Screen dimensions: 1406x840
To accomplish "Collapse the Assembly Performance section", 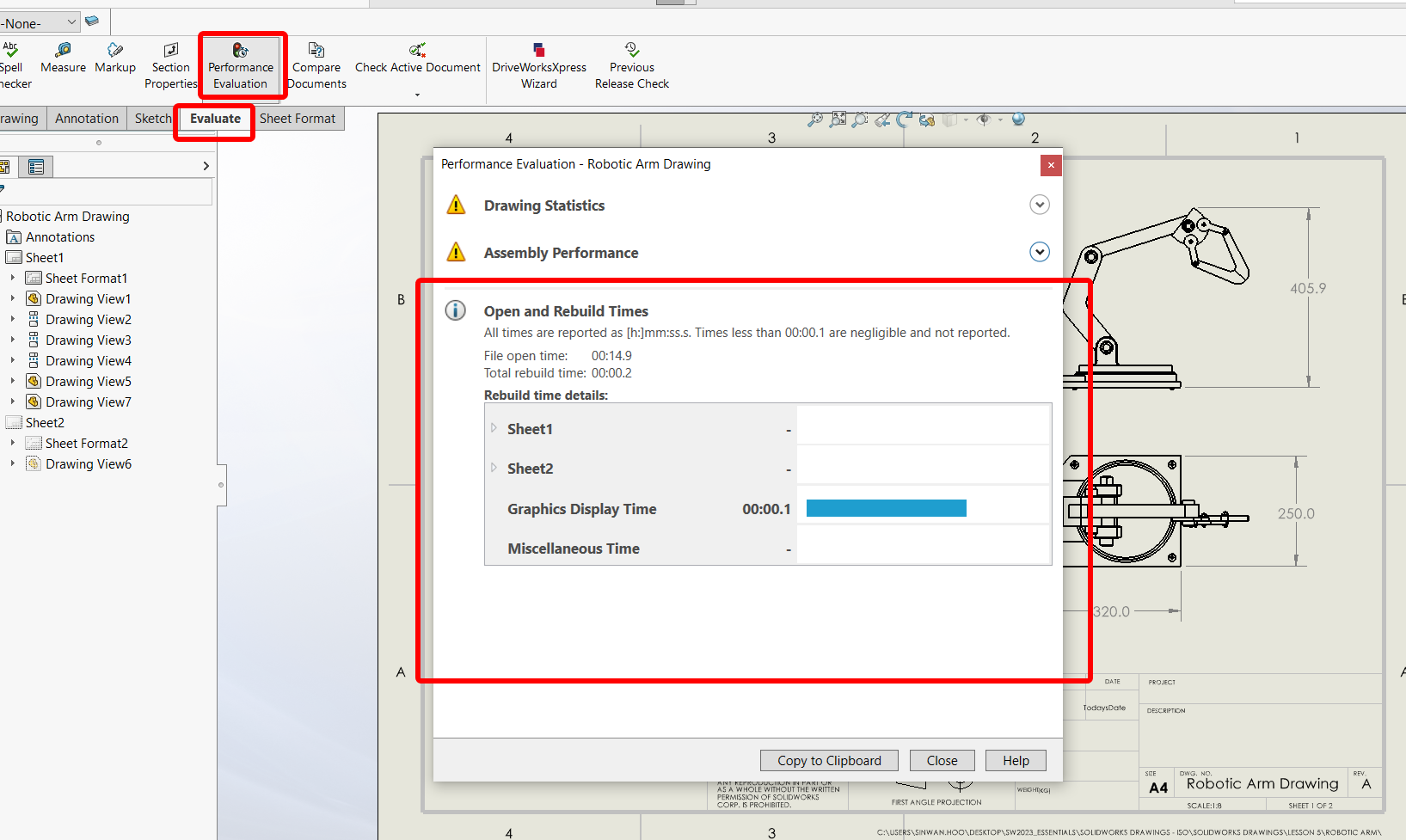I will (x=1039, y=252).
